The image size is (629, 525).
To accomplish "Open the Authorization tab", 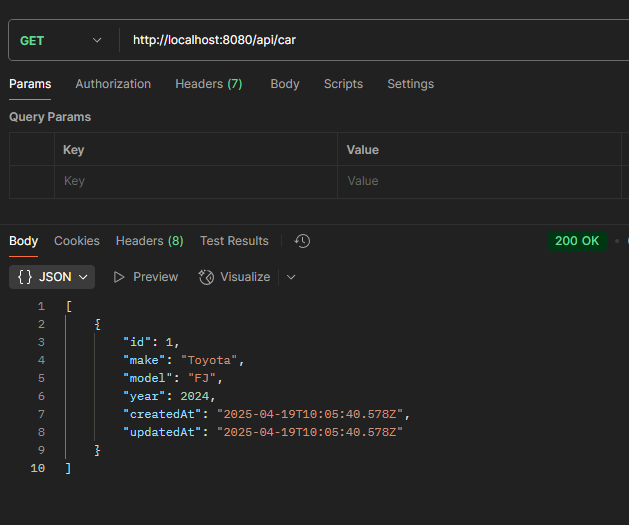I will click(x=113, y=84).
